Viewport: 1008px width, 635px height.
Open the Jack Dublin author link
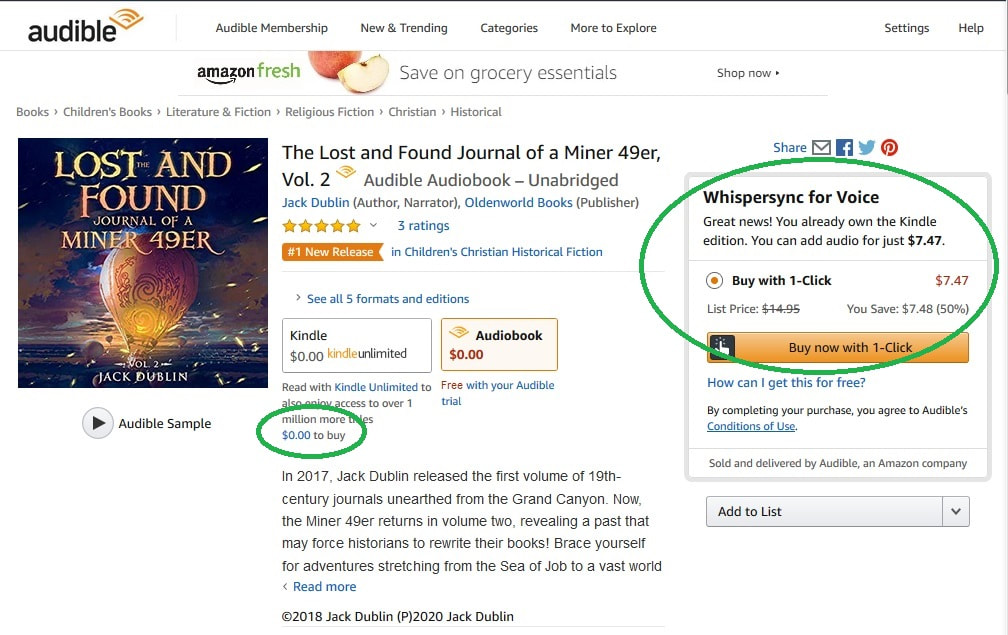315,202
